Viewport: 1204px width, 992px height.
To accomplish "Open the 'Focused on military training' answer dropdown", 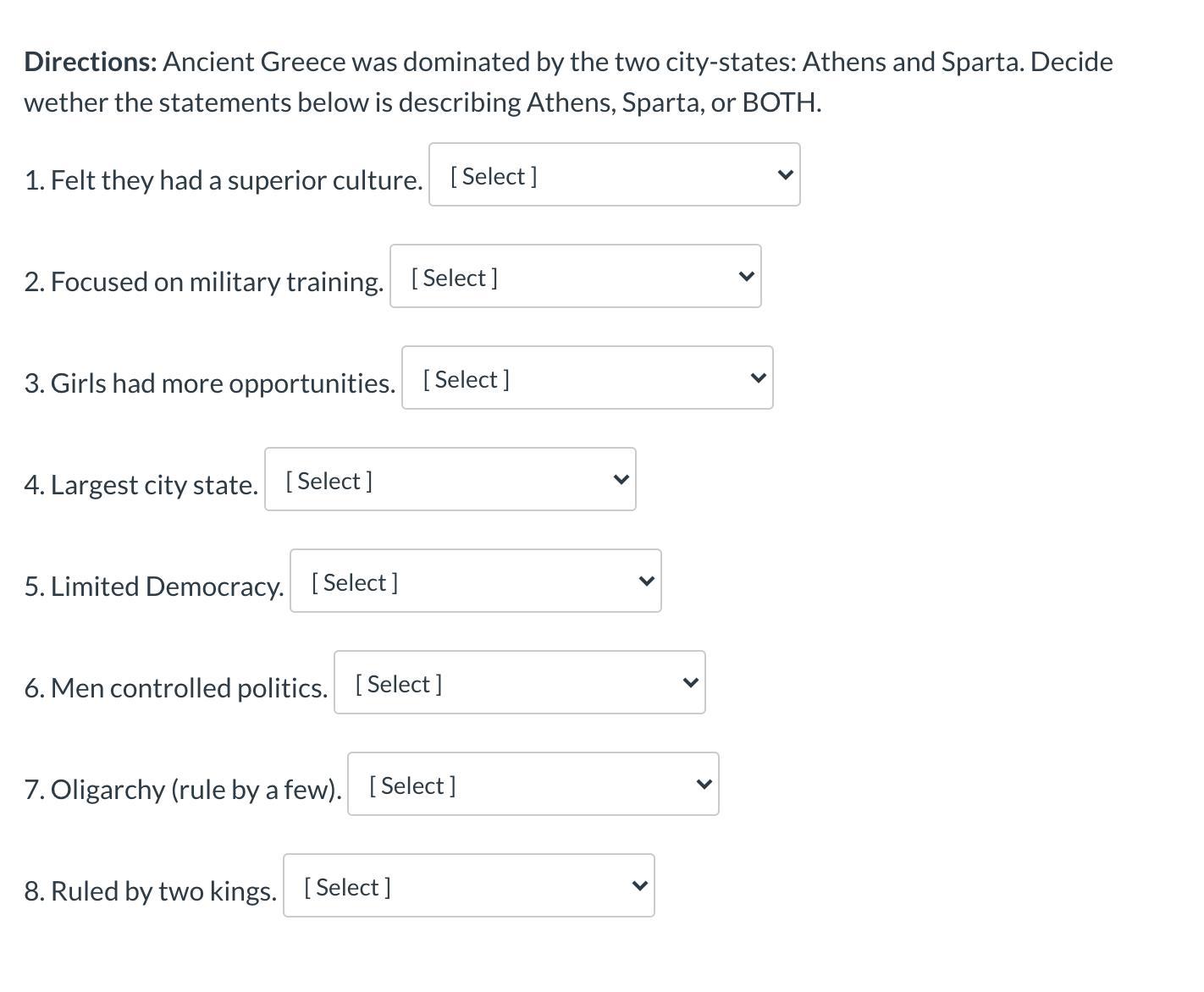I will [575, 277].
